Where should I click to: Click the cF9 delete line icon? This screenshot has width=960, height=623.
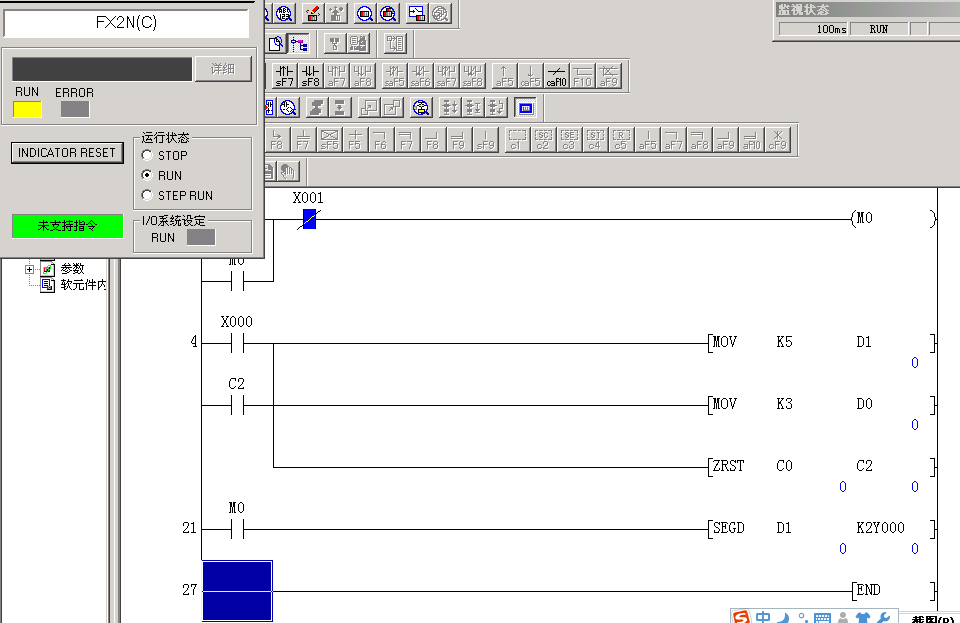pos(777,139)
